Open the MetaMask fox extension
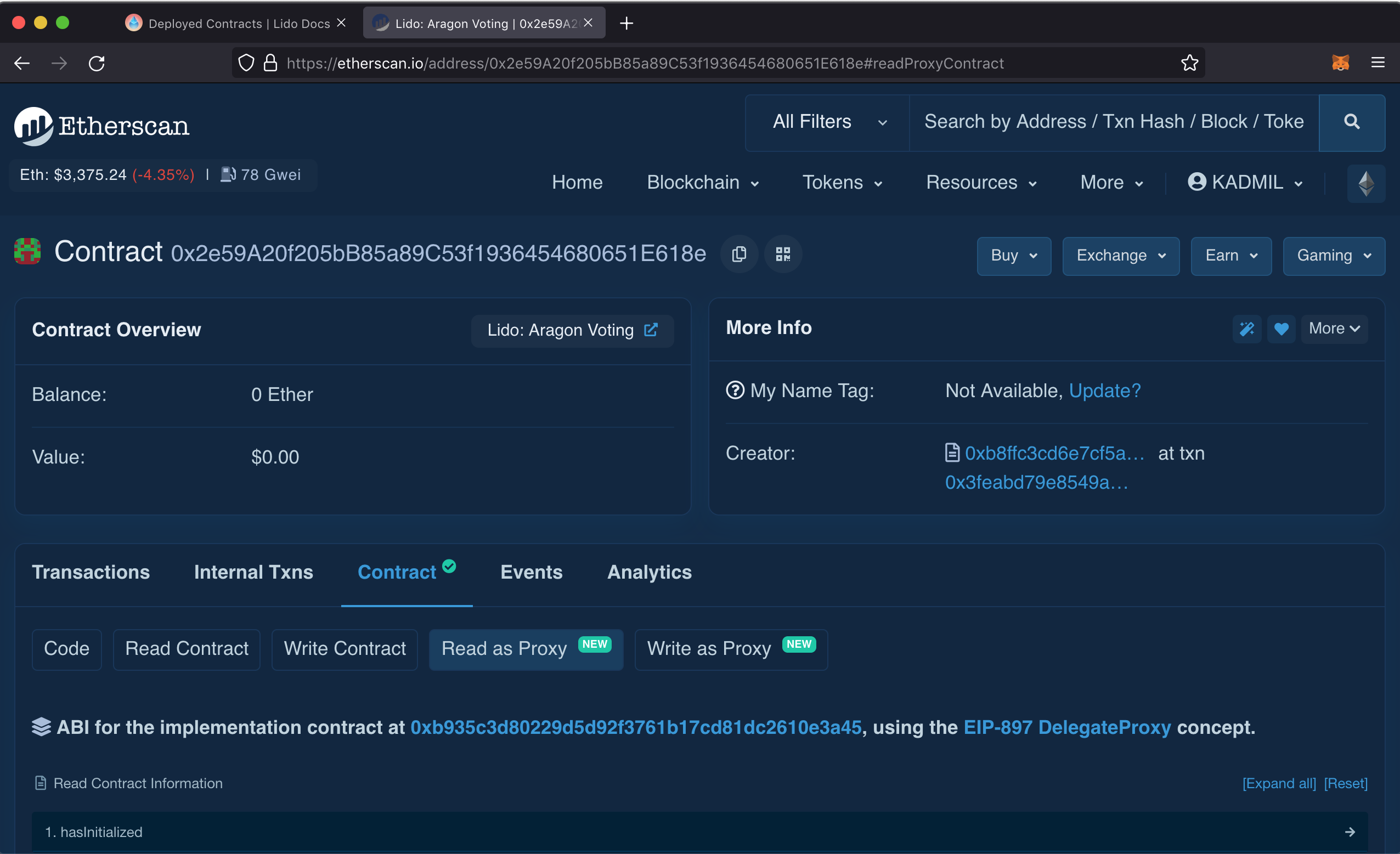 (x=1340, y=63)
